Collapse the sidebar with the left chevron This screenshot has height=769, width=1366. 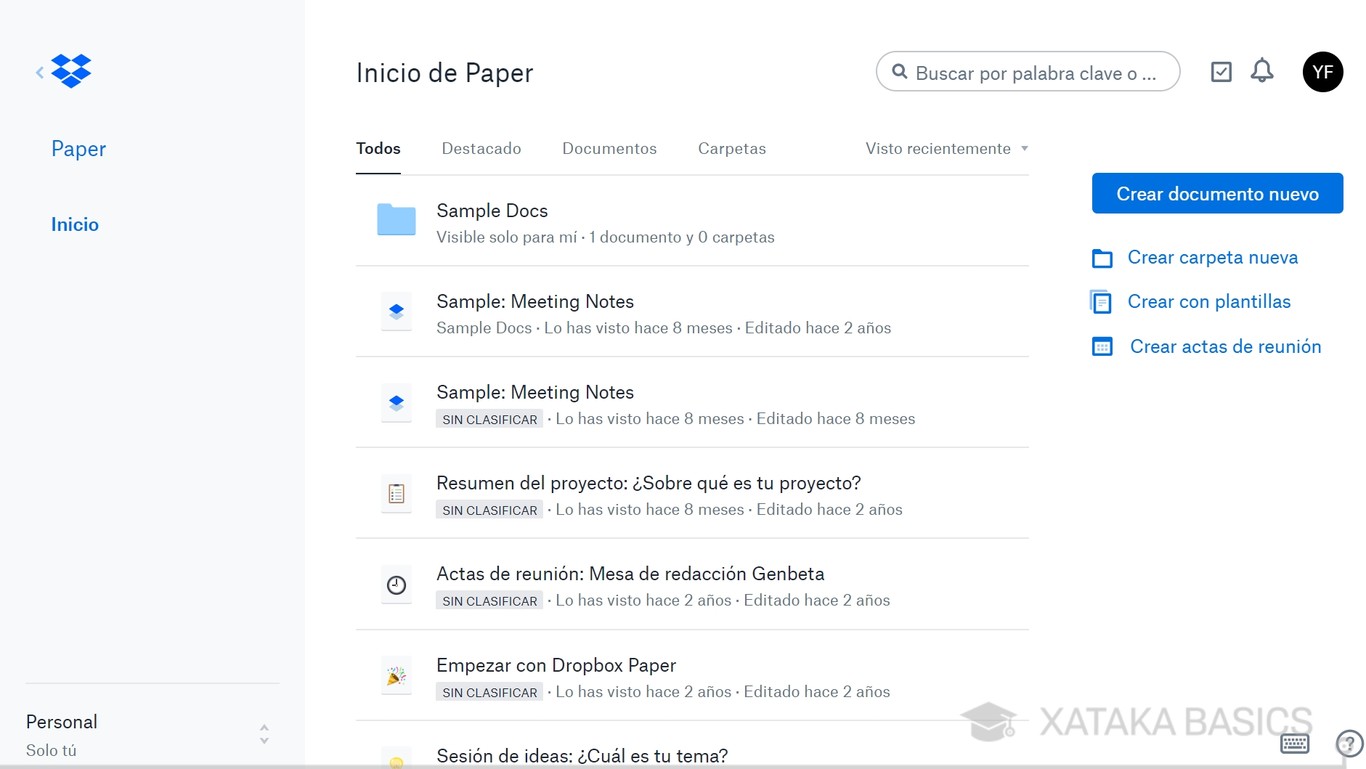(38, 71)
